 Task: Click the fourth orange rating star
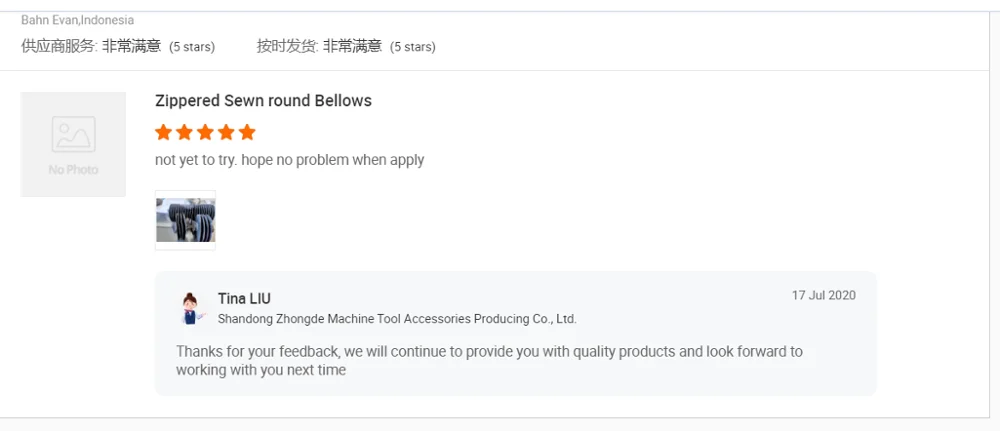point(226,132)
